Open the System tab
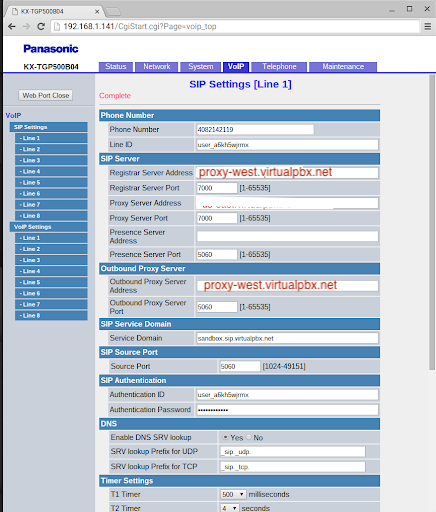The image size is (436, 512). pos(201,67)
